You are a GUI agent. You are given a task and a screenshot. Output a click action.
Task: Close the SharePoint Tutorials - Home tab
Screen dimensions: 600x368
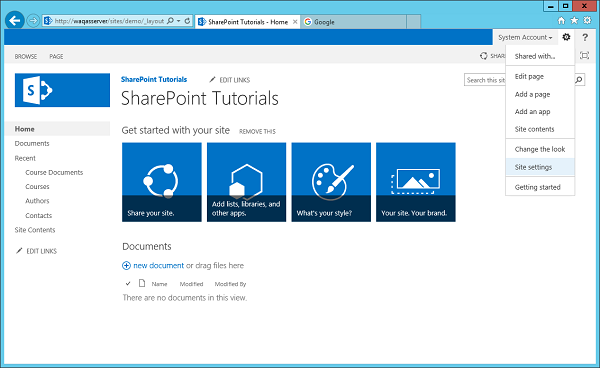click(x=295, y=22)
